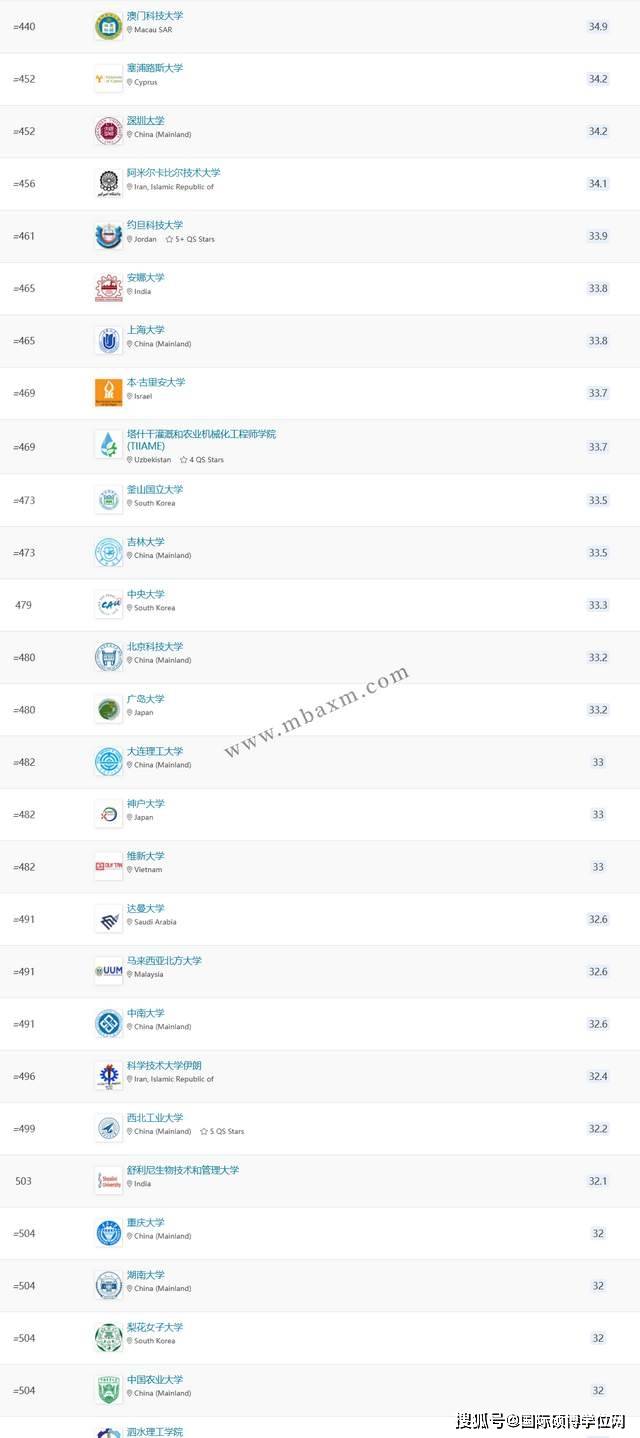The height and width of the screenshot is (1438, 640).
Task: Click the Shoolini University logo
Action: click(108, 1181)
